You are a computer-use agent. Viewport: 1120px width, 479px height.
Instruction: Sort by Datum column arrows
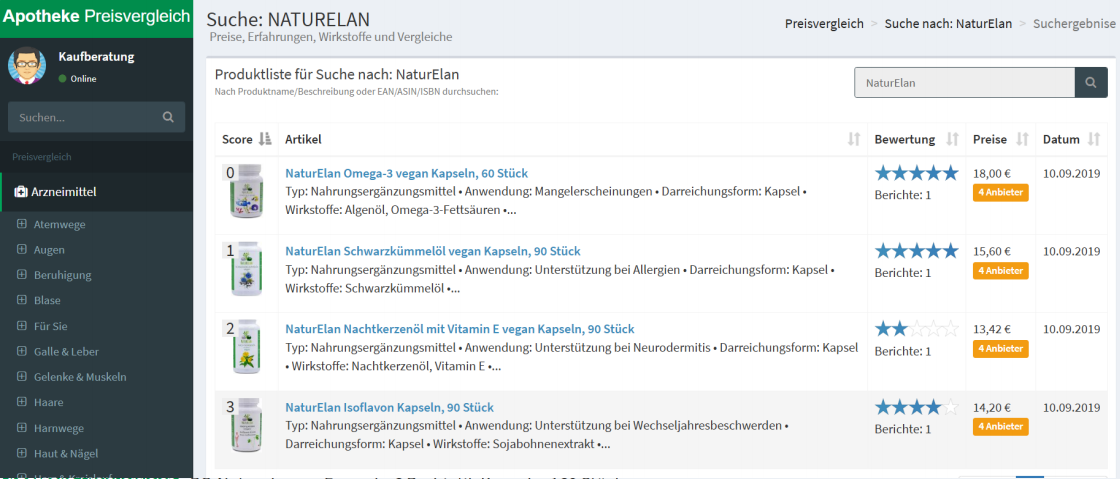[x=1094, y=139]
